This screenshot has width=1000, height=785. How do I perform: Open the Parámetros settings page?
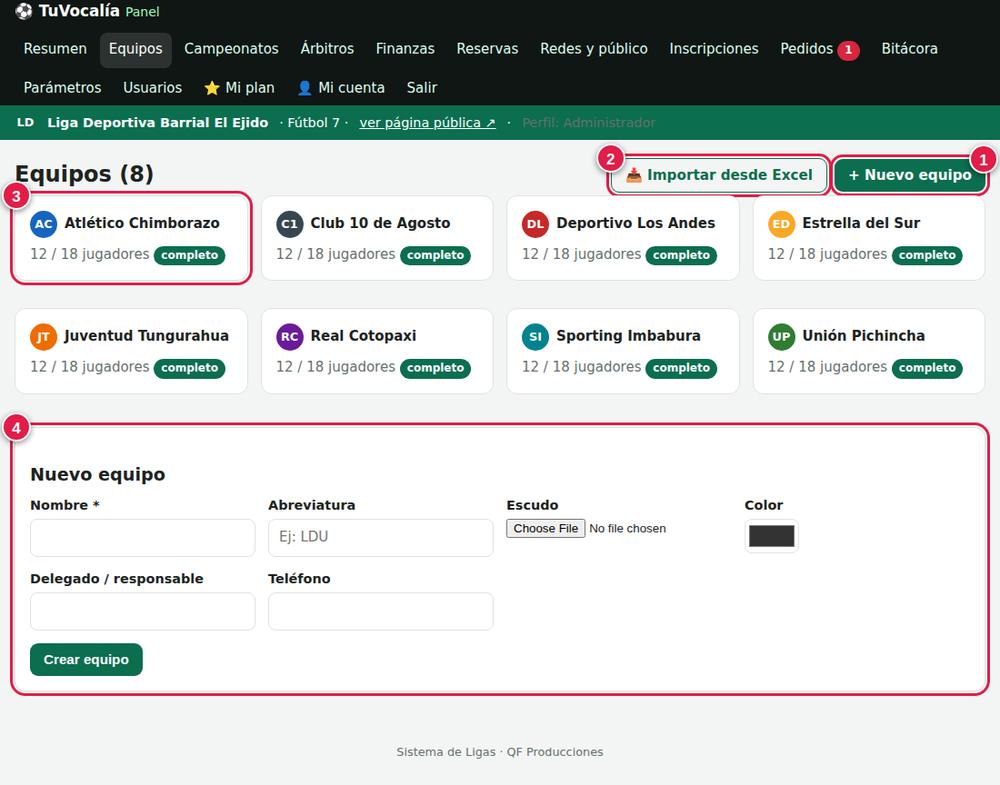62,88
